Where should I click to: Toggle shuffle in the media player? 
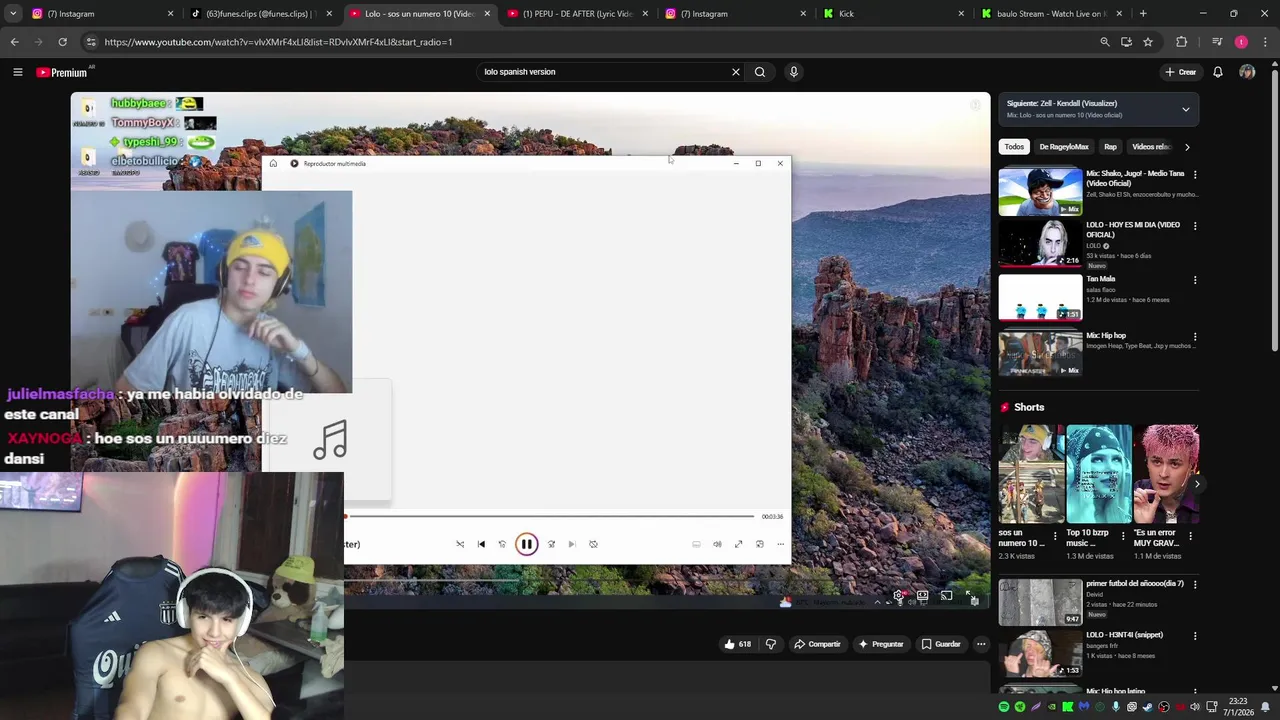pos(460,544)
